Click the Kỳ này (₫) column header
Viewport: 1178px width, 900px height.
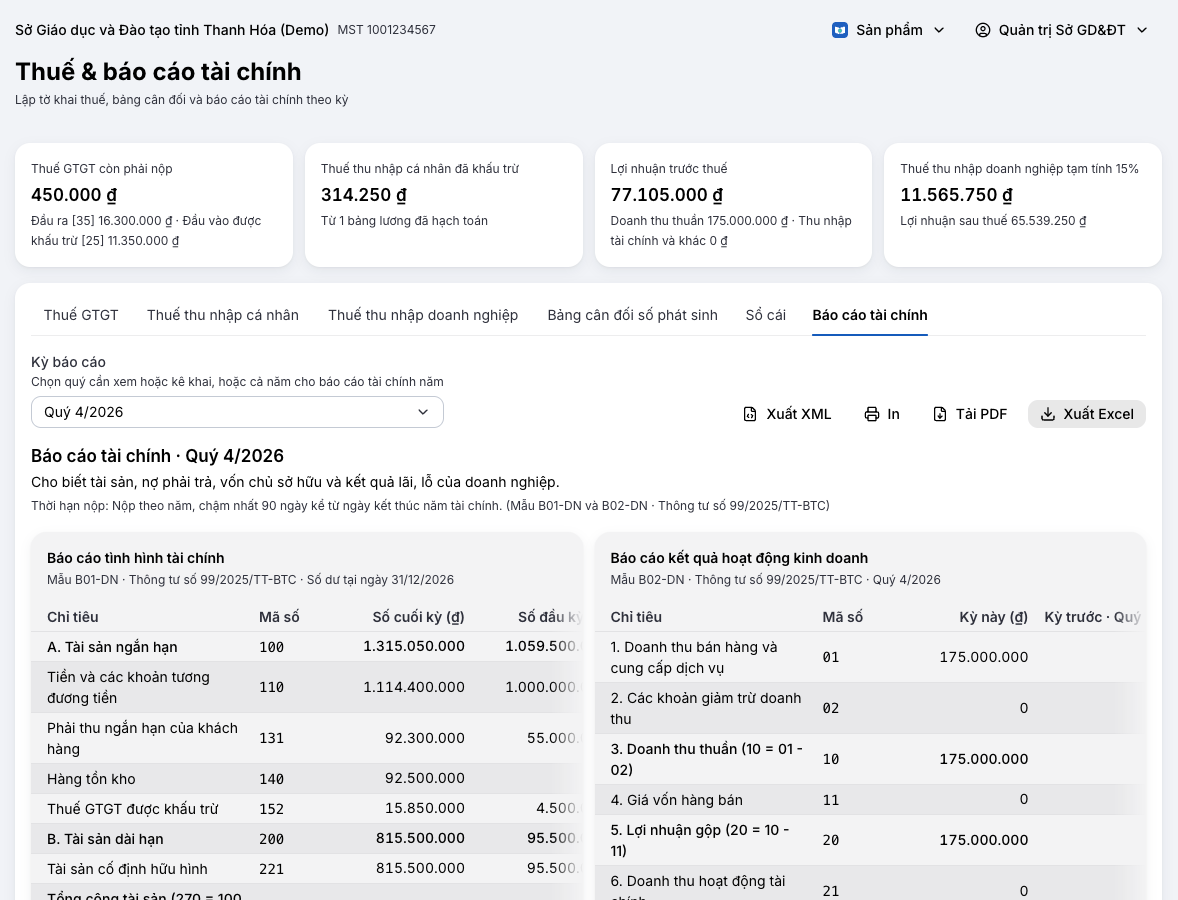click(x=993, y=617)
